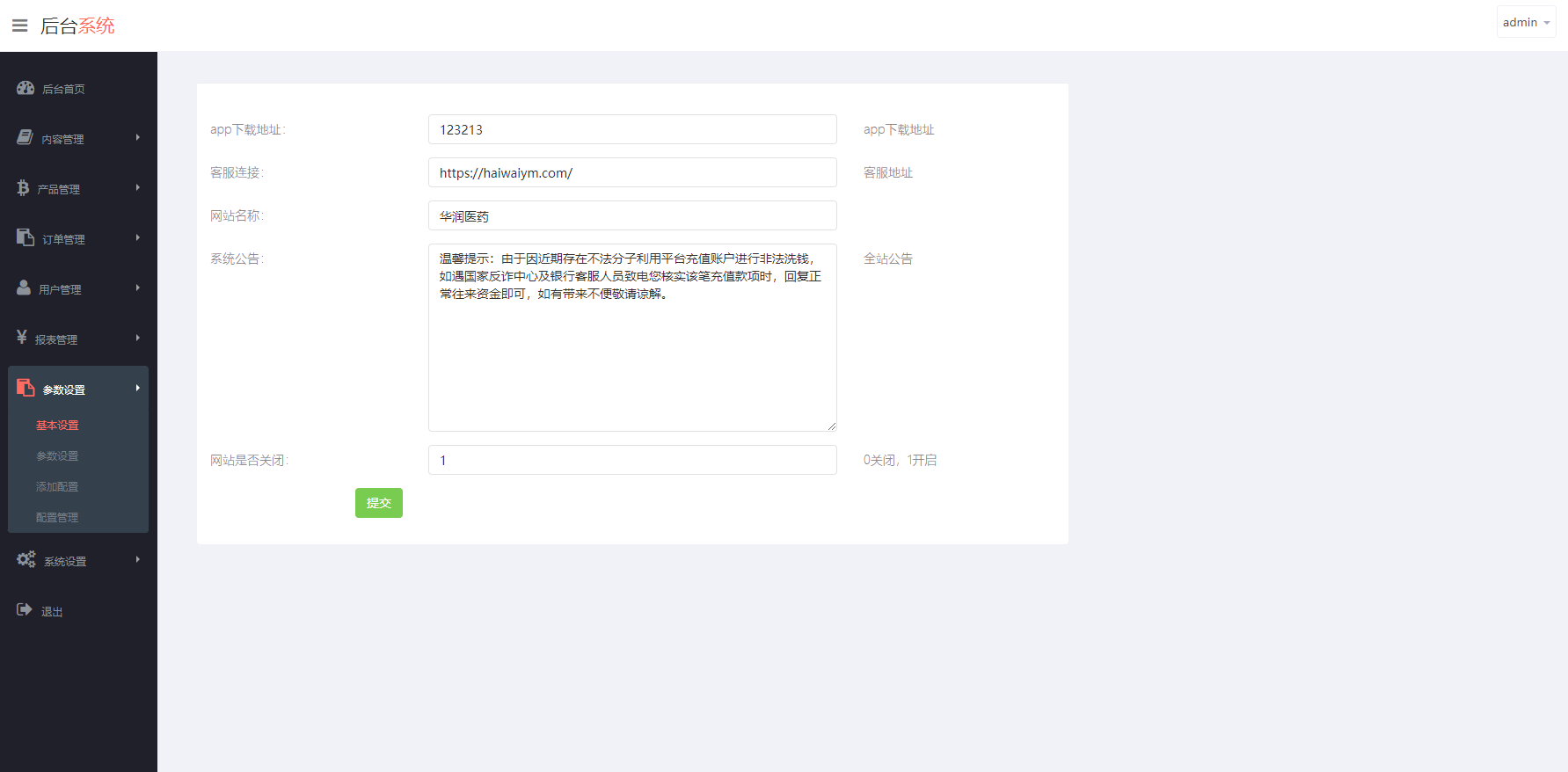Click the 后台系统 logo link

tap(77, 25)
